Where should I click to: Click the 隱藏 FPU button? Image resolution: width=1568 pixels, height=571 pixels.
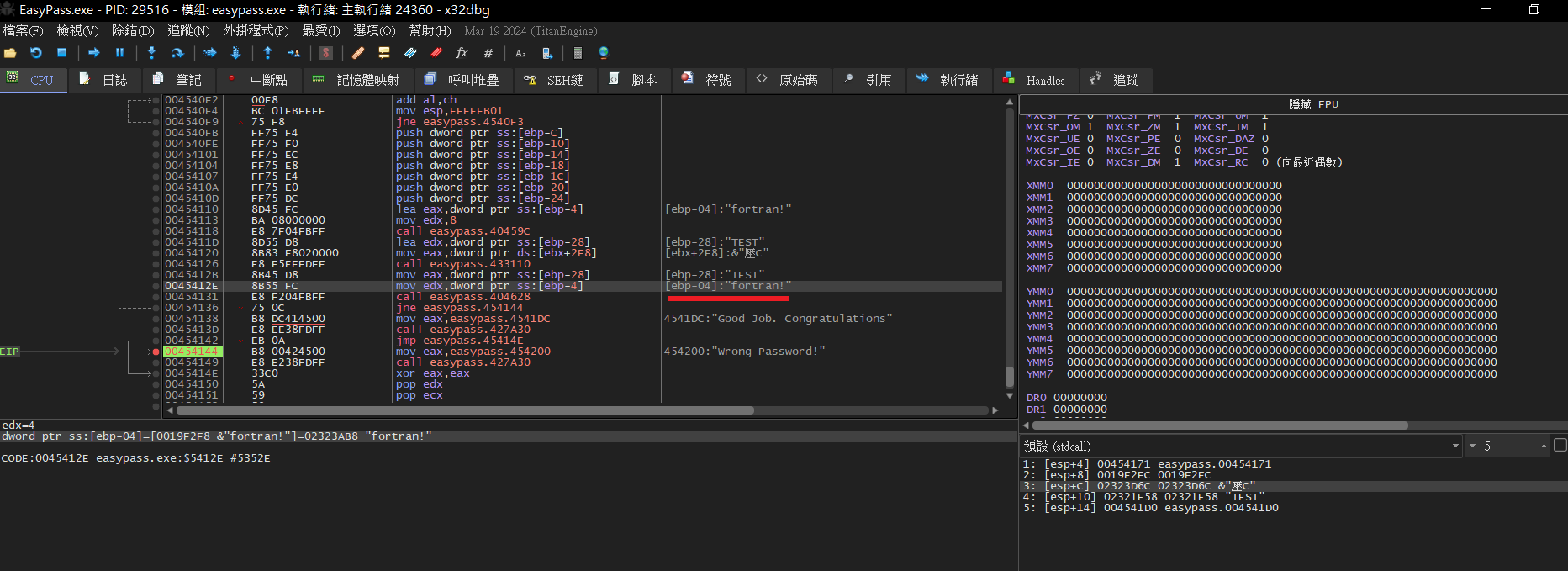pos(1312,104)
